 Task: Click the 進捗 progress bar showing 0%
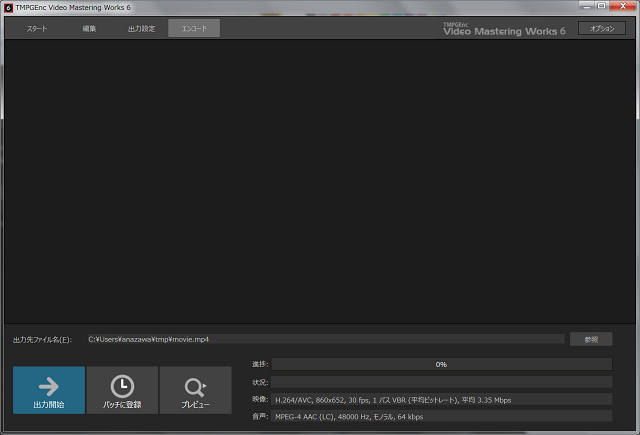pyautogui.click(x=441, y=364)
